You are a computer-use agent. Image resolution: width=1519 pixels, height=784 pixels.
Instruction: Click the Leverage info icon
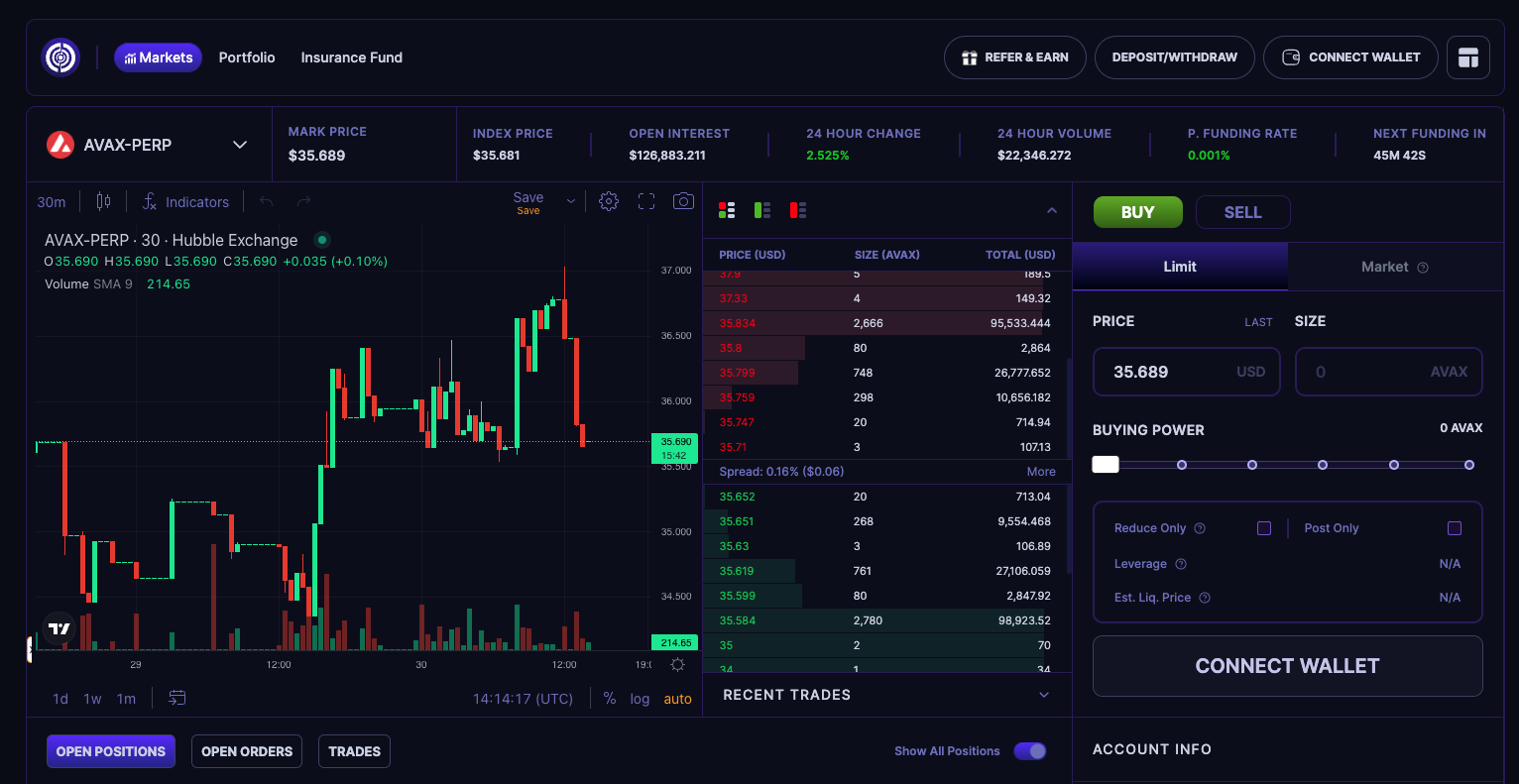coord(1181,564)
